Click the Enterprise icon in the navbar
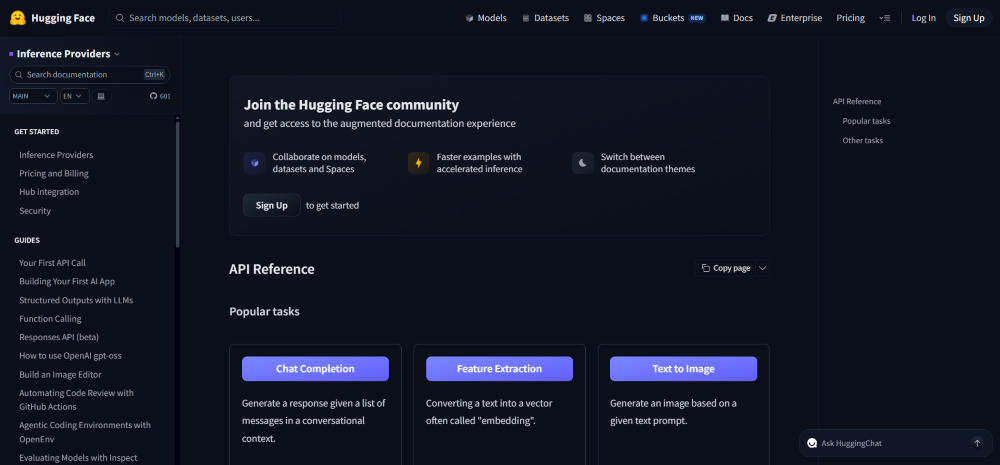 coord(772,18)
